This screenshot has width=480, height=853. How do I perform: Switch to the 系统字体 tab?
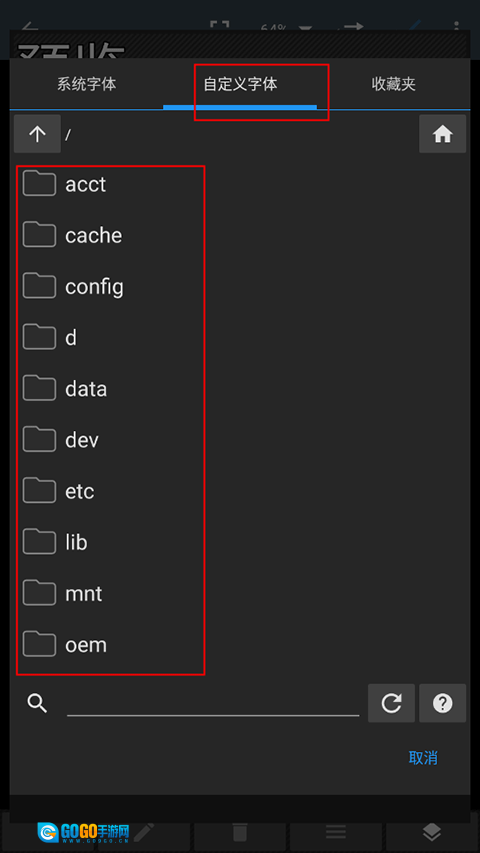pos(87,84)
